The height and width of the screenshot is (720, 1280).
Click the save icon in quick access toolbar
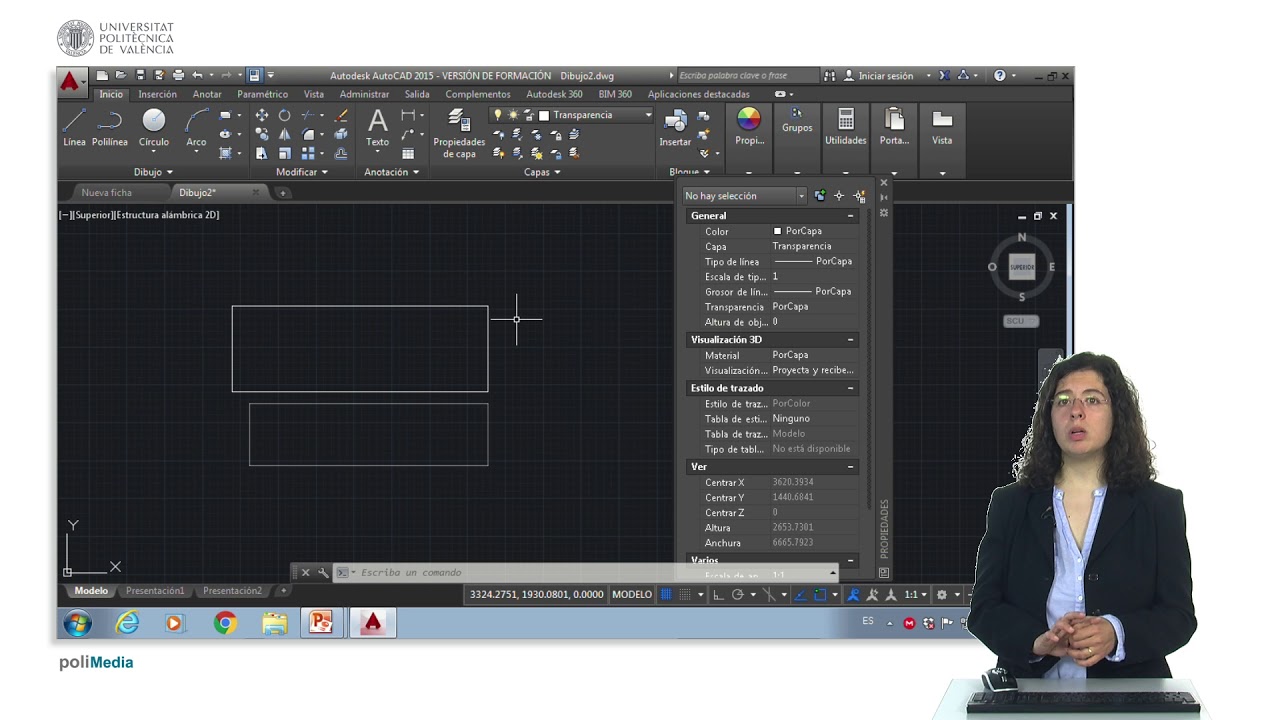140,75
